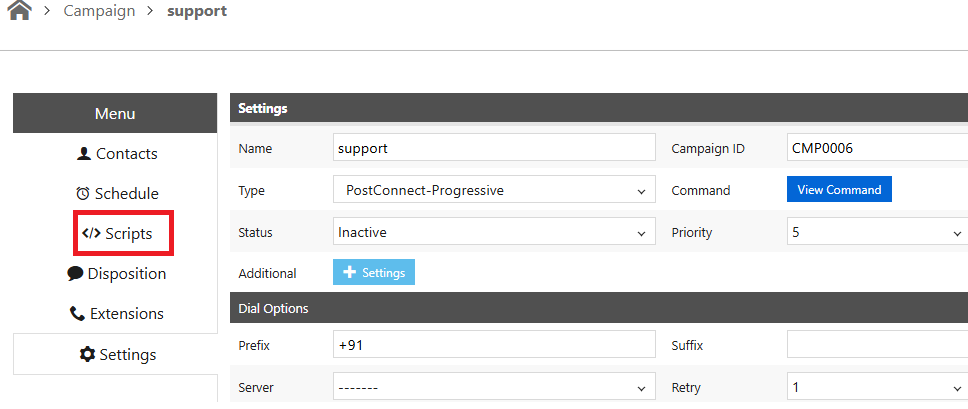Click the plus icon on Additional Settings

click(x=349, y=272)
